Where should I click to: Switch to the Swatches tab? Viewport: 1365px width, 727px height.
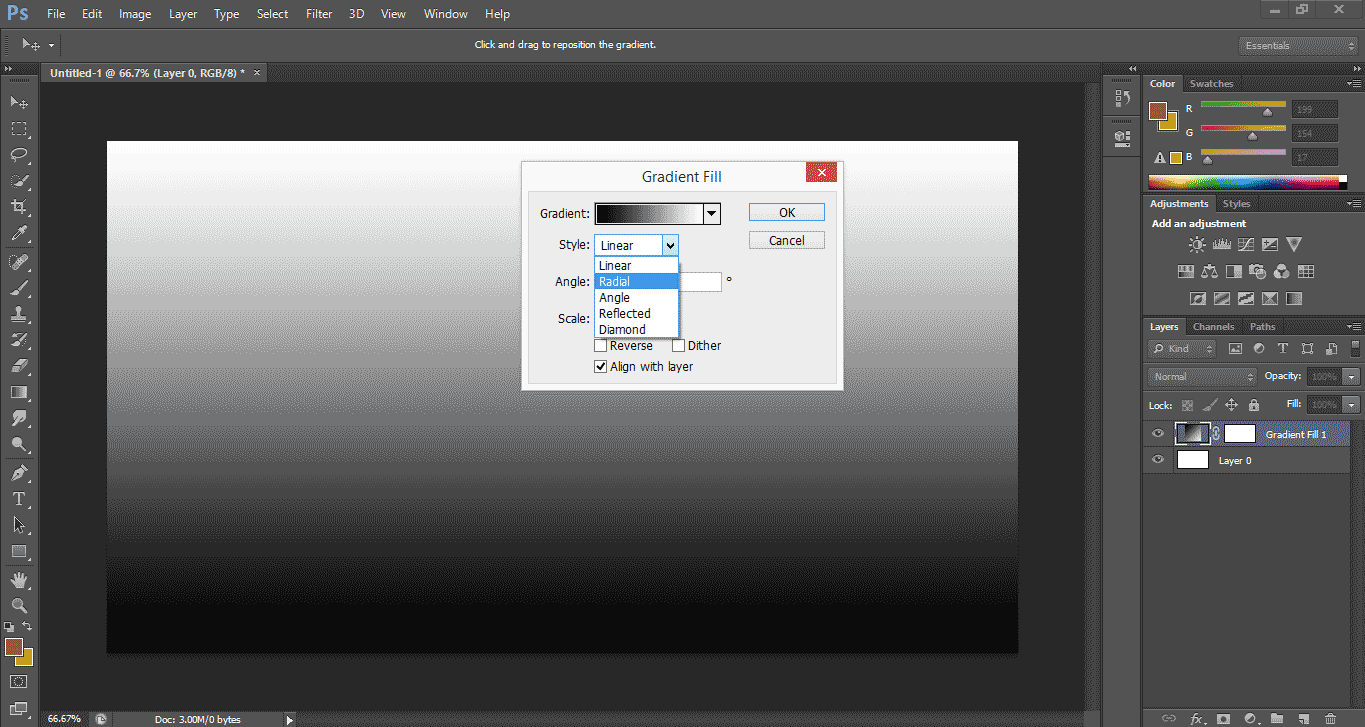pyautogui.click(x=1211, y=84)
